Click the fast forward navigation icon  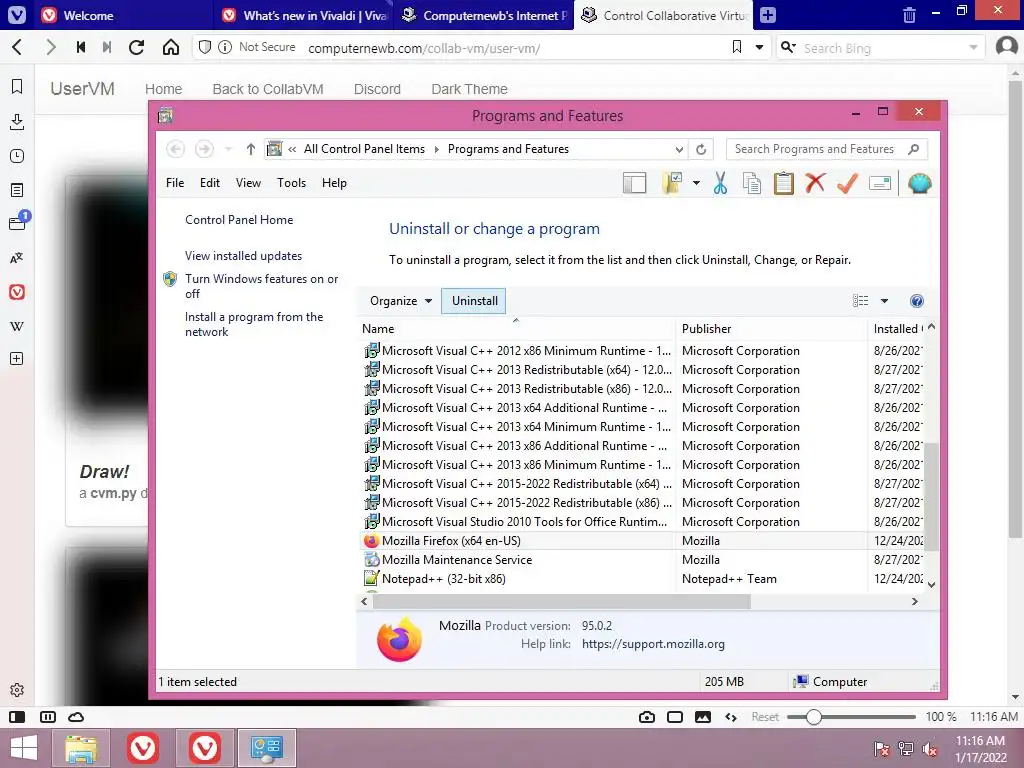click(x=107, y=47)
